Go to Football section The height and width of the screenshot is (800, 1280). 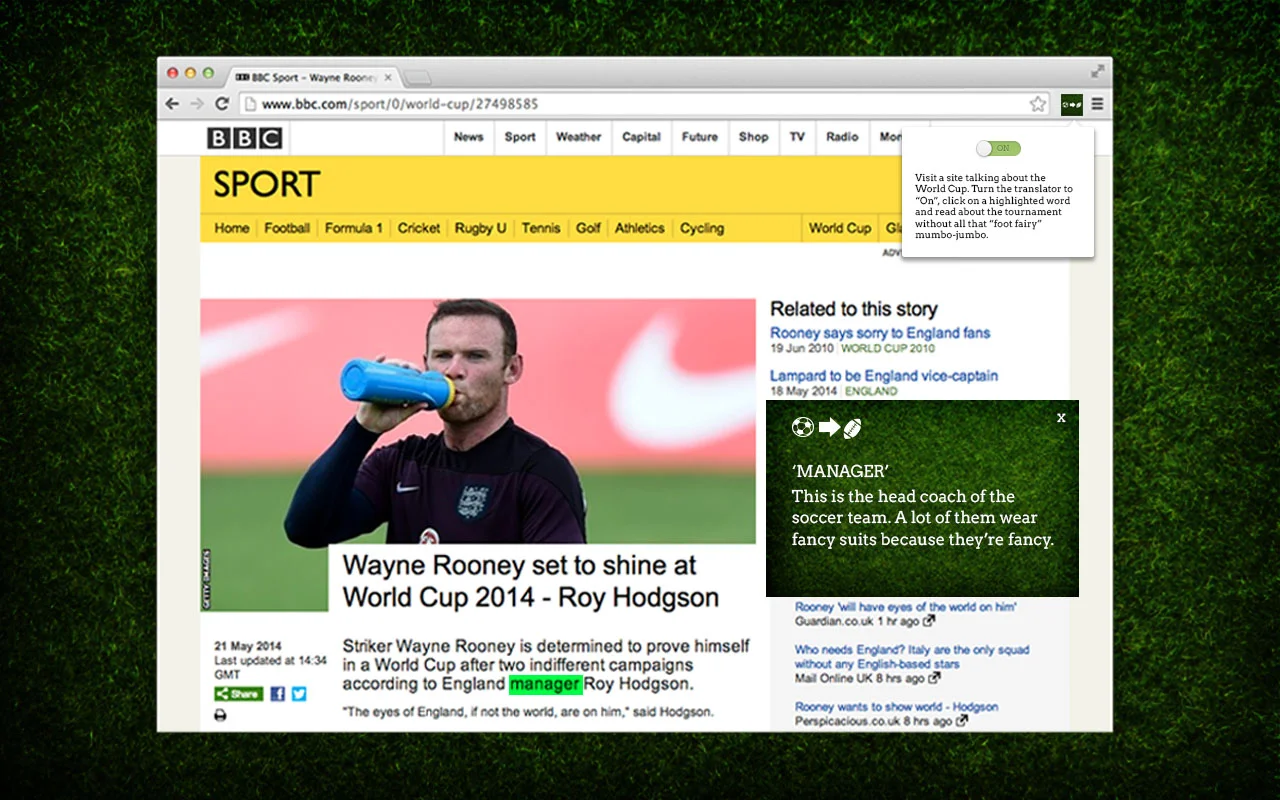pyautogui.click(x=287, y=228)
